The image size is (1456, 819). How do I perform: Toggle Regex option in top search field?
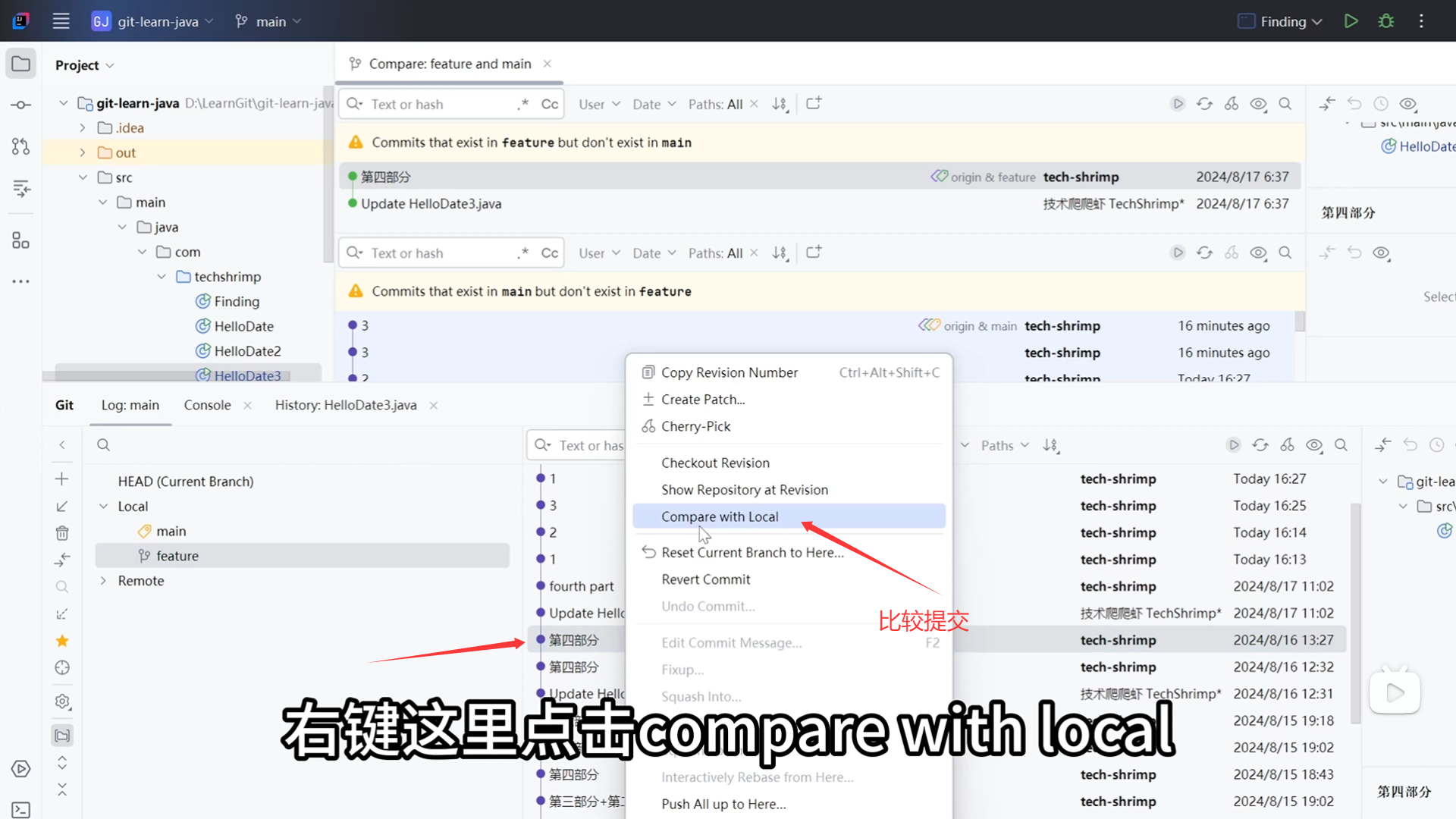pyautogui.click(x=522, y=104)
